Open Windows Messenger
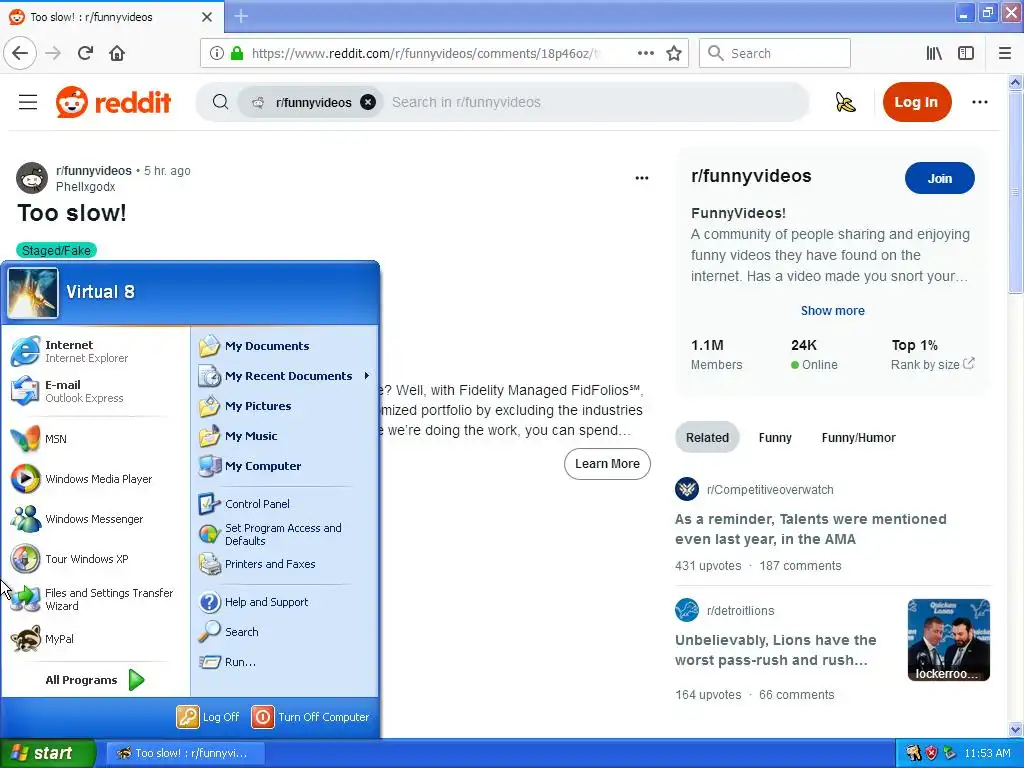The height and width of the screenshot is (768, 1024). 95,519
